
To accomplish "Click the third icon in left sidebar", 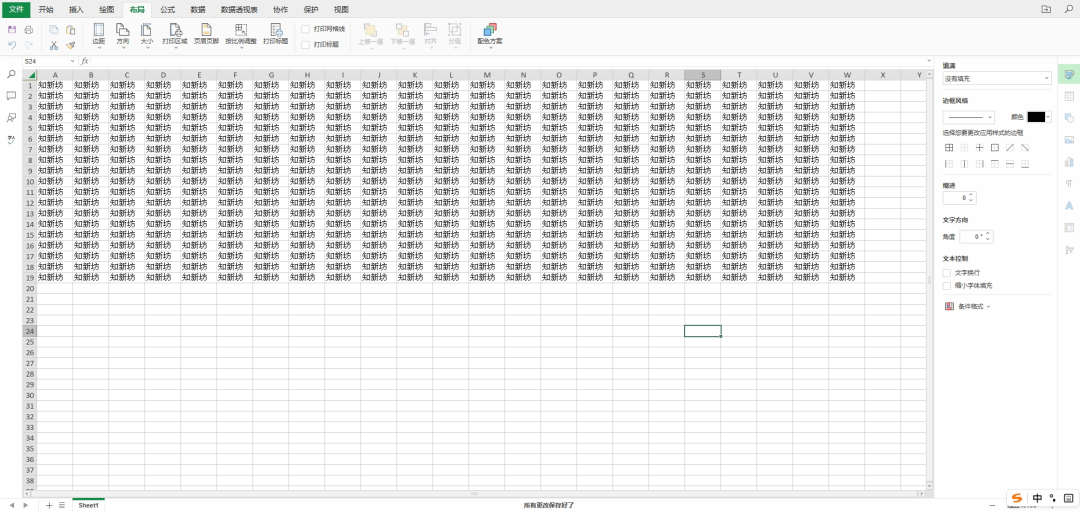I will [x=11, y=118].
